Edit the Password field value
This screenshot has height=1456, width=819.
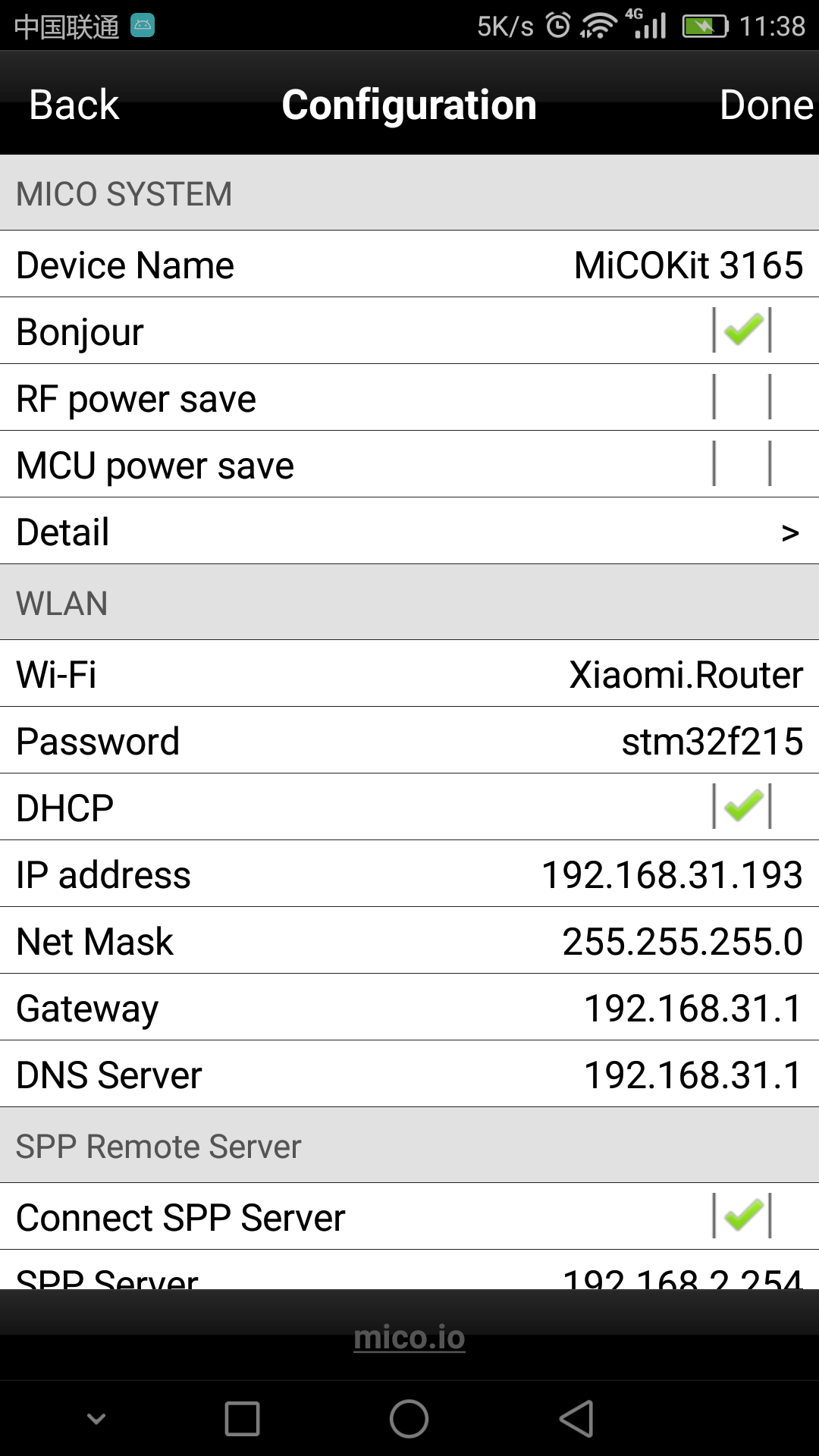click(x=713, y=740)
